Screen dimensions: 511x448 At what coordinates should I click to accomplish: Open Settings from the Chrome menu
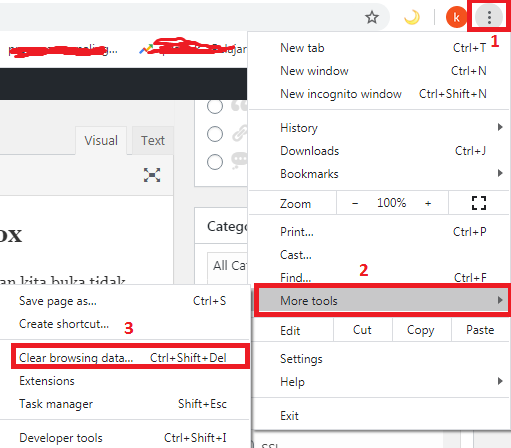tap(380, 359)
